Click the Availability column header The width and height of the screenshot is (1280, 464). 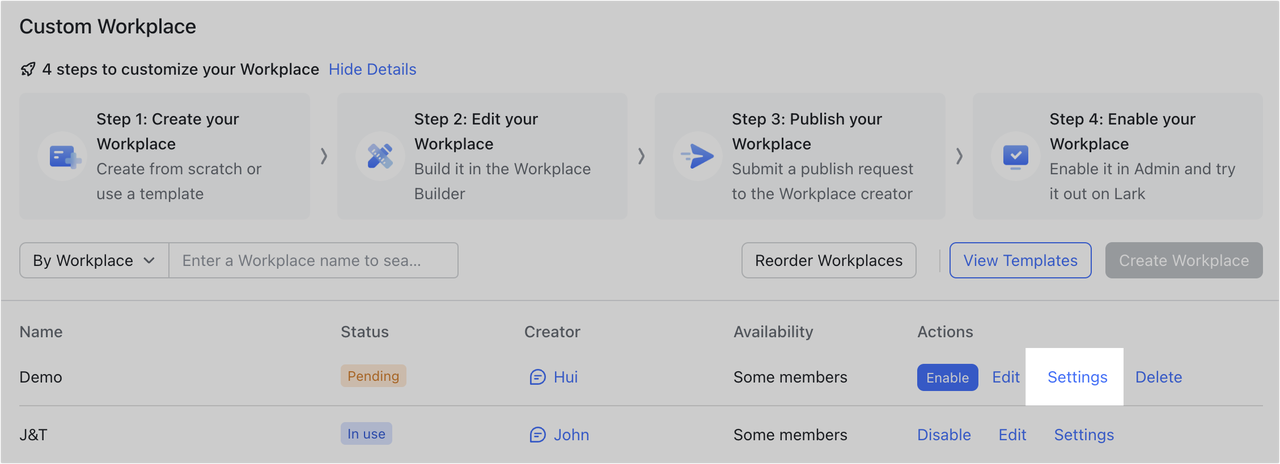click(773, 332)
